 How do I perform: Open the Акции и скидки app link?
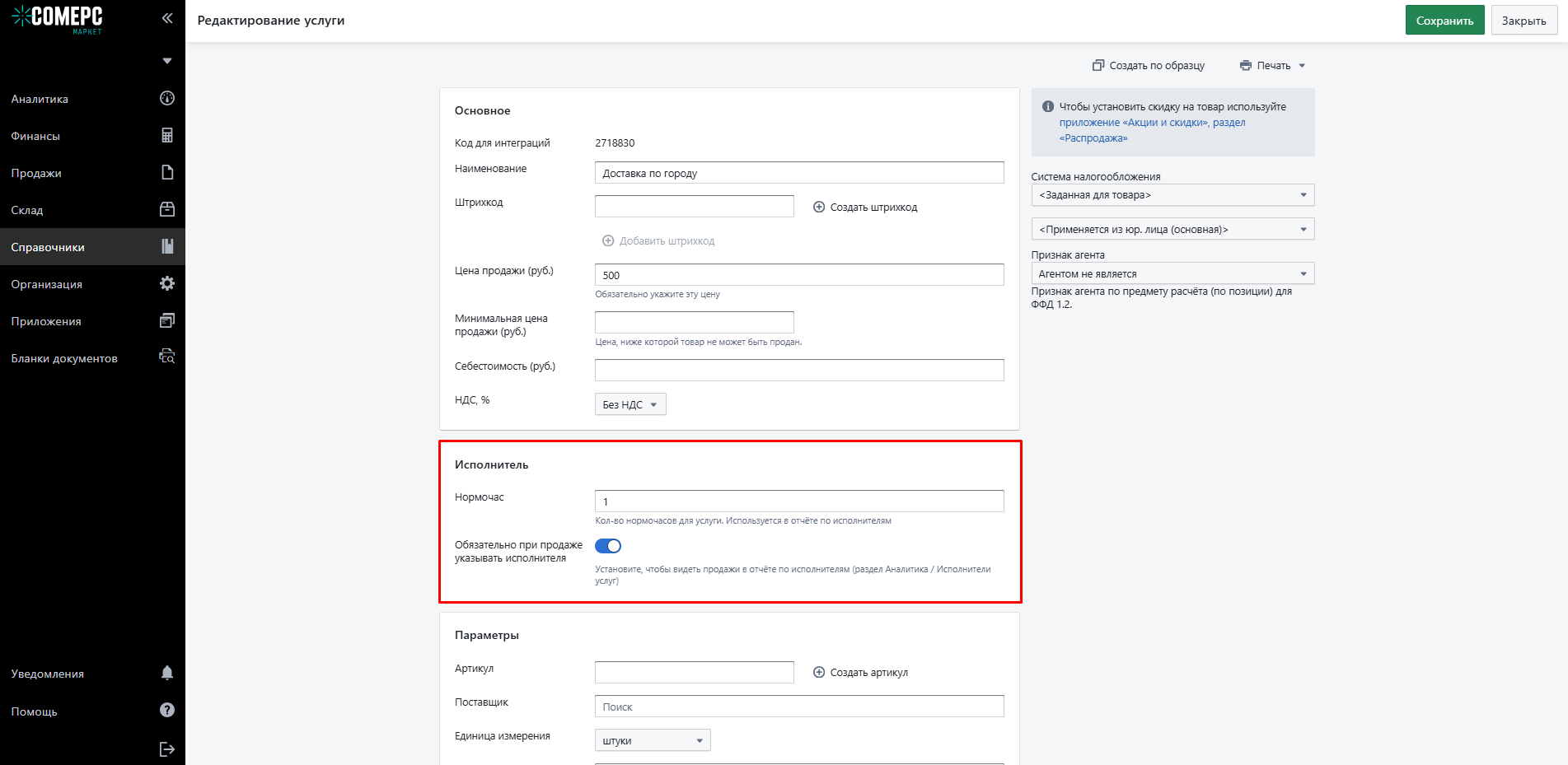pyautogui.click(x=1134, y=123)
